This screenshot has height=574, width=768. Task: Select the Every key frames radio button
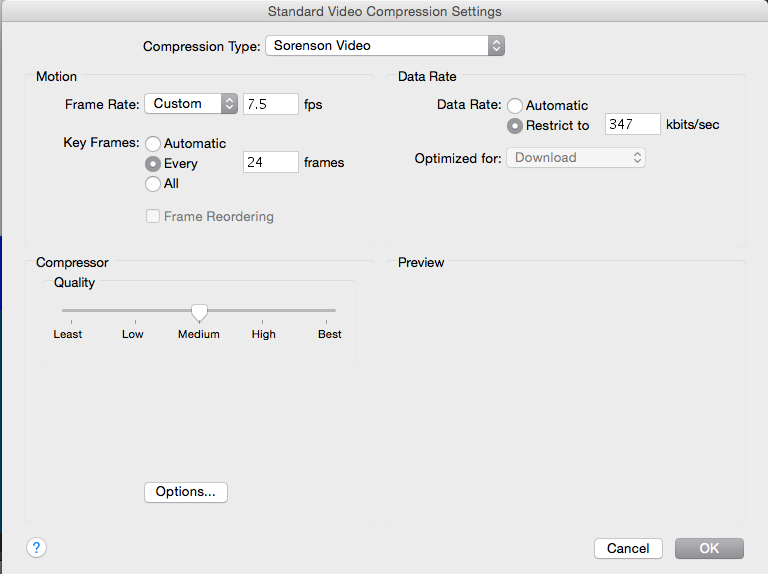coord(153,163)
